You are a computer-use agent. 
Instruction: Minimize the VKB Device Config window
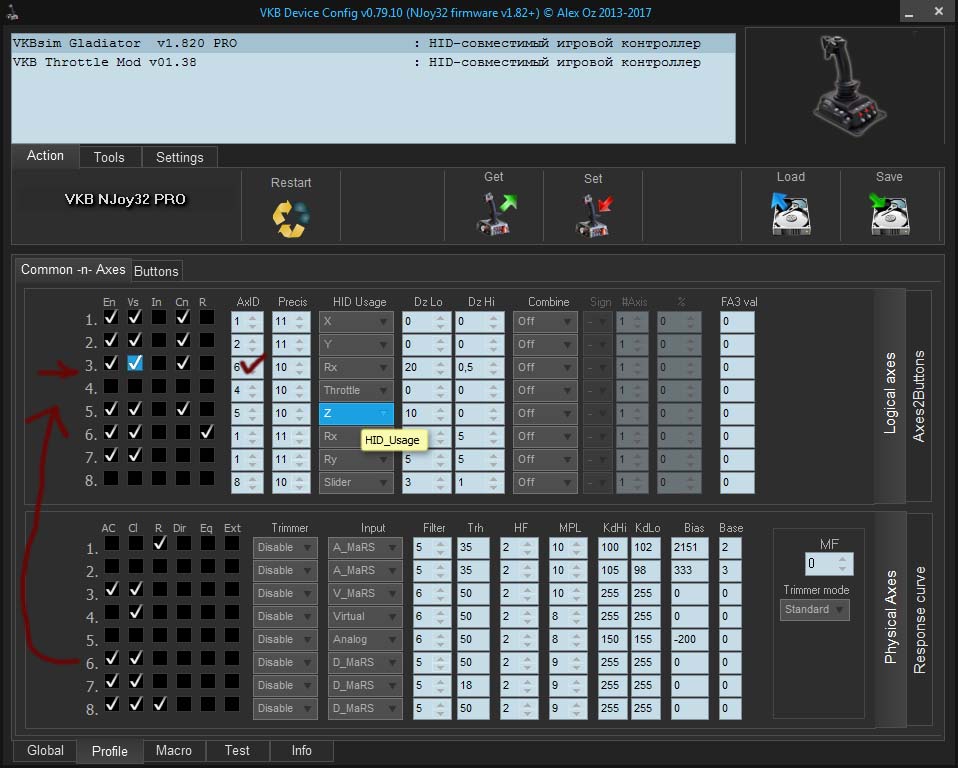tap(909, 12)
